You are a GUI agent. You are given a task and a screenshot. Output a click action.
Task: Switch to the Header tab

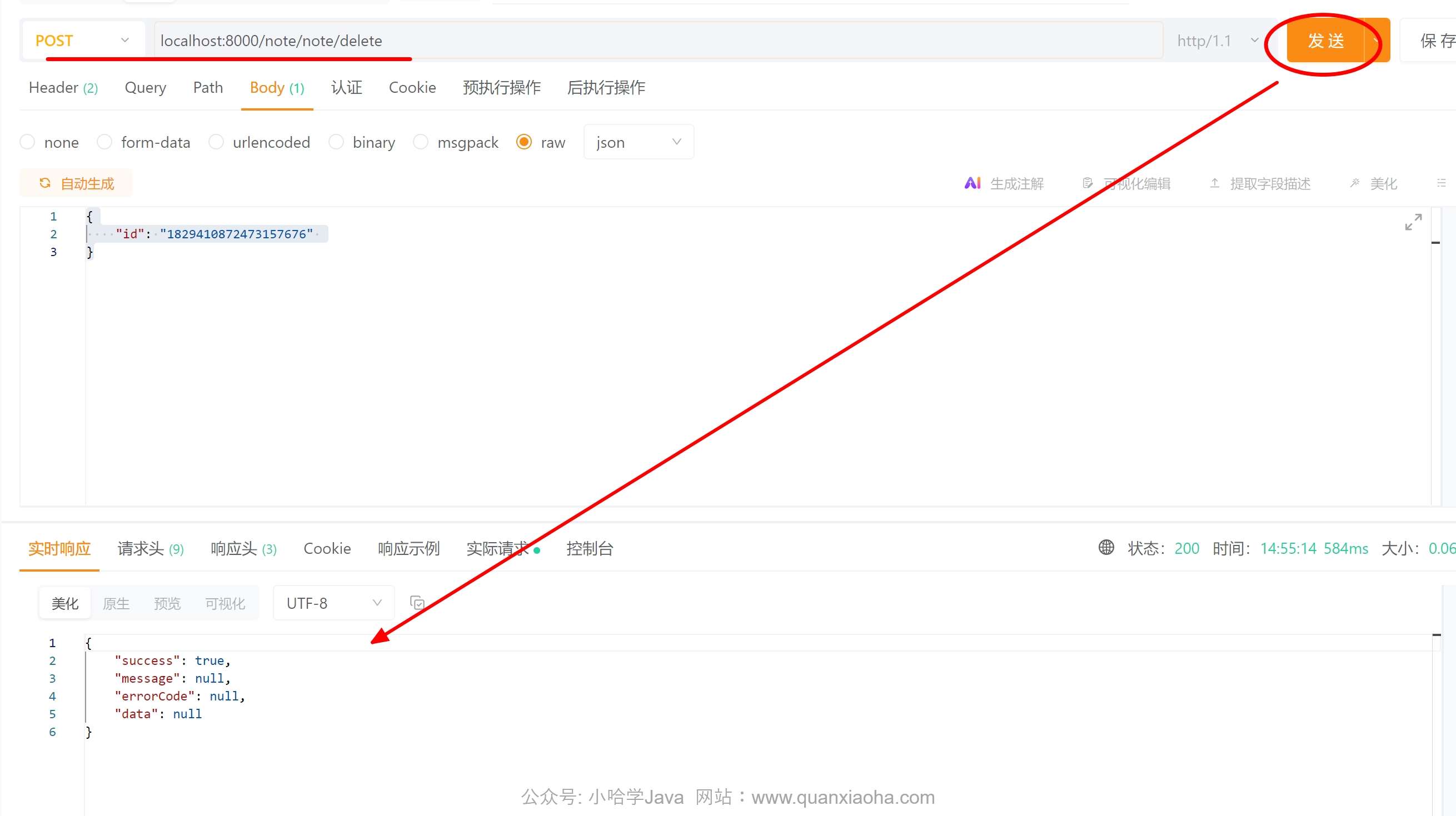click(x=63, y=88)
